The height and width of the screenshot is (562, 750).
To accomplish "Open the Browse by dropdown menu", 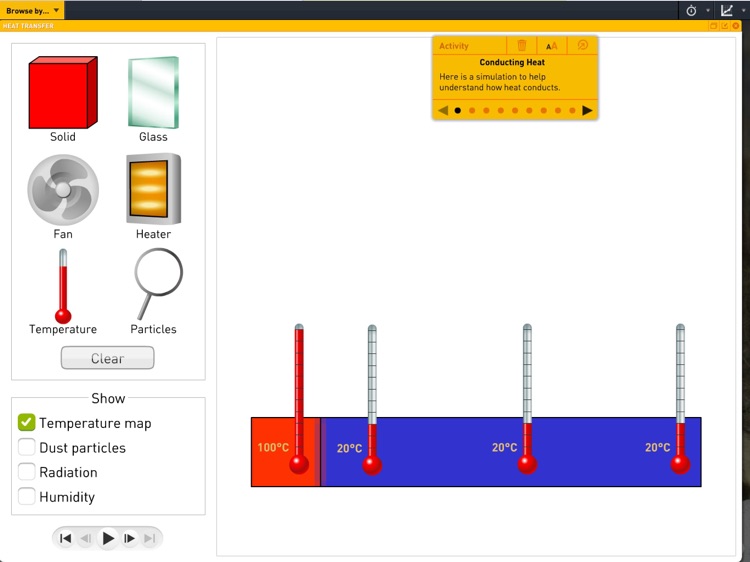I will (x=32, y=11).
